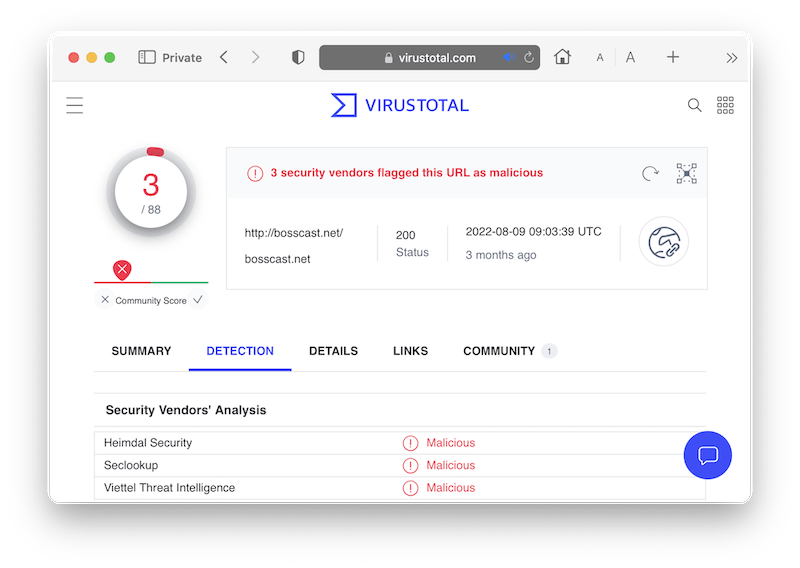Reanalyze URL with the circular arrow
Screen dimensions: 800x568
pyautogui.click(x=651, y=174)
